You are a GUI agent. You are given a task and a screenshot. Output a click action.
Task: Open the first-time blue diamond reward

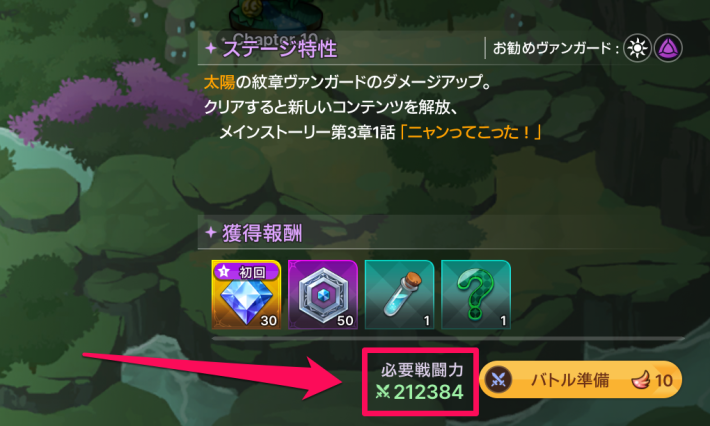coord(246,295)
